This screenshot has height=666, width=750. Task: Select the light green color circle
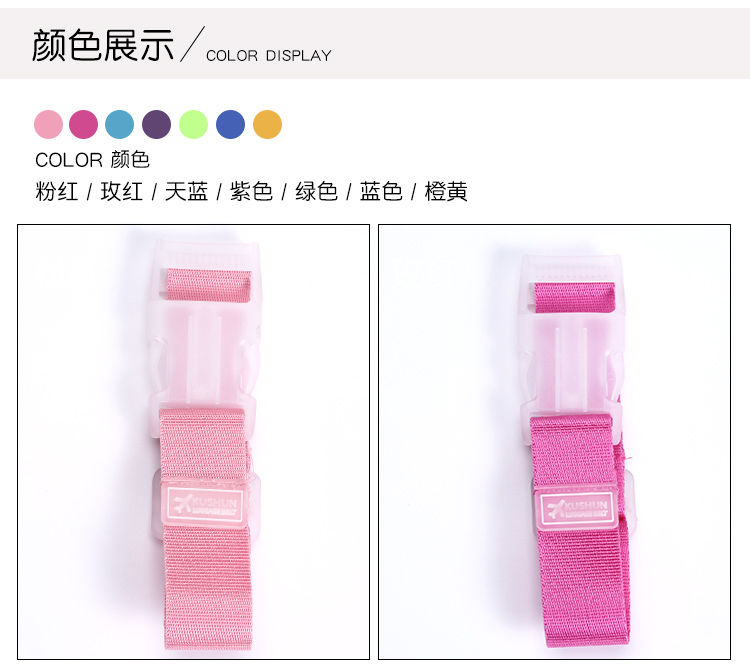coord(193,124)
